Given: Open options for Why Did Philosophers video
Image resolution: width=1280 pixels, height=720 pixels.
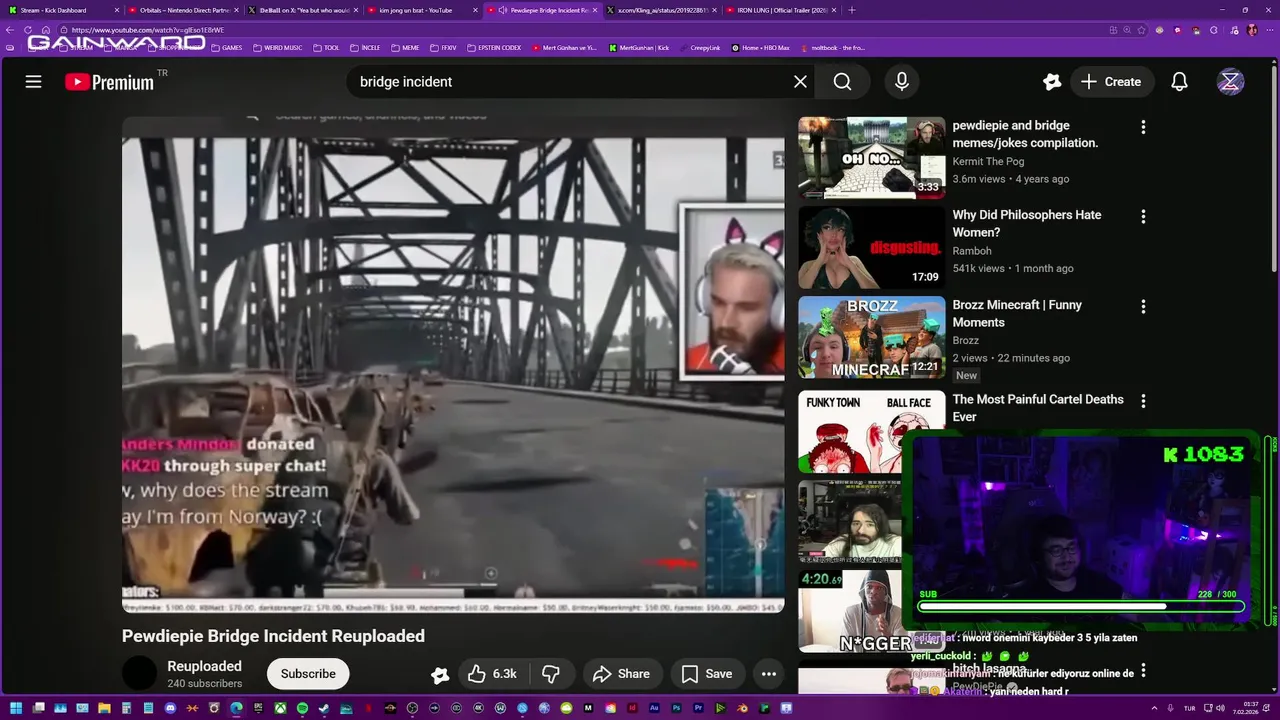Looking at the screenshot, I should (1143, 216).
